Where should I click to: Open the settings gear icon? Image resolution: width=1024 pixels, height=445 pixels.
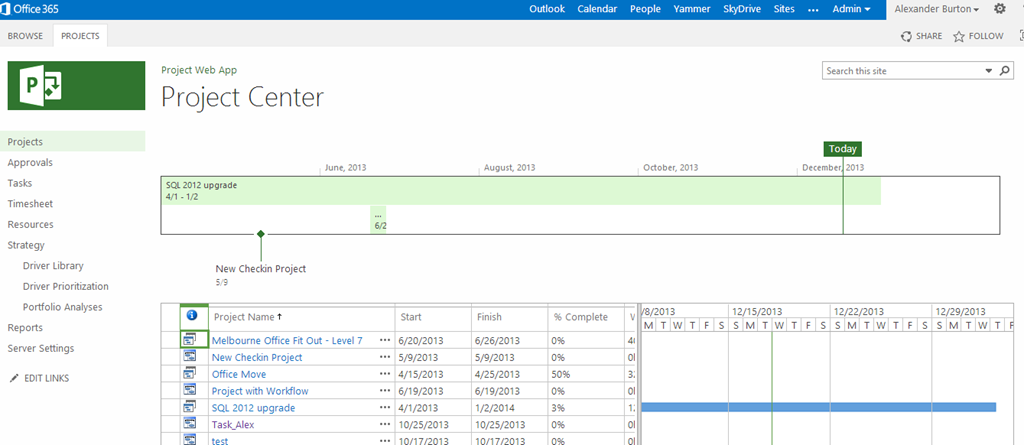point(999,9)
